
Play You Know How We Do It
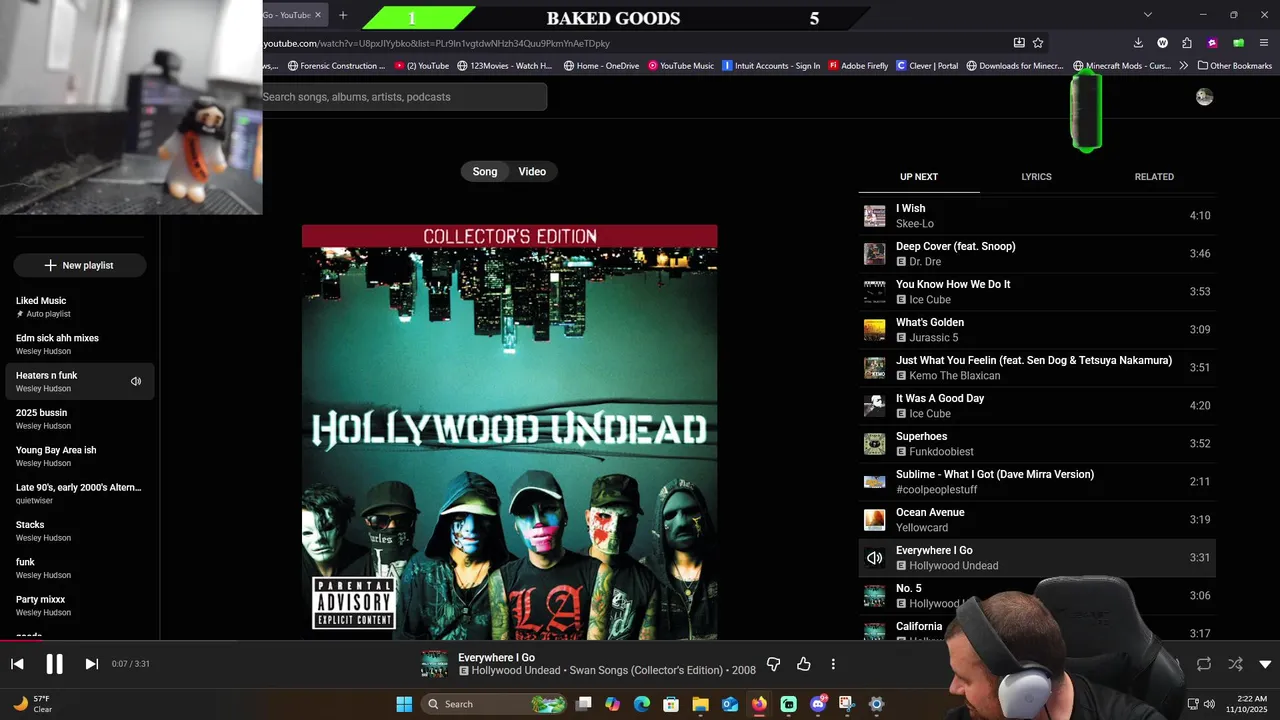[x=1037, y=292]
